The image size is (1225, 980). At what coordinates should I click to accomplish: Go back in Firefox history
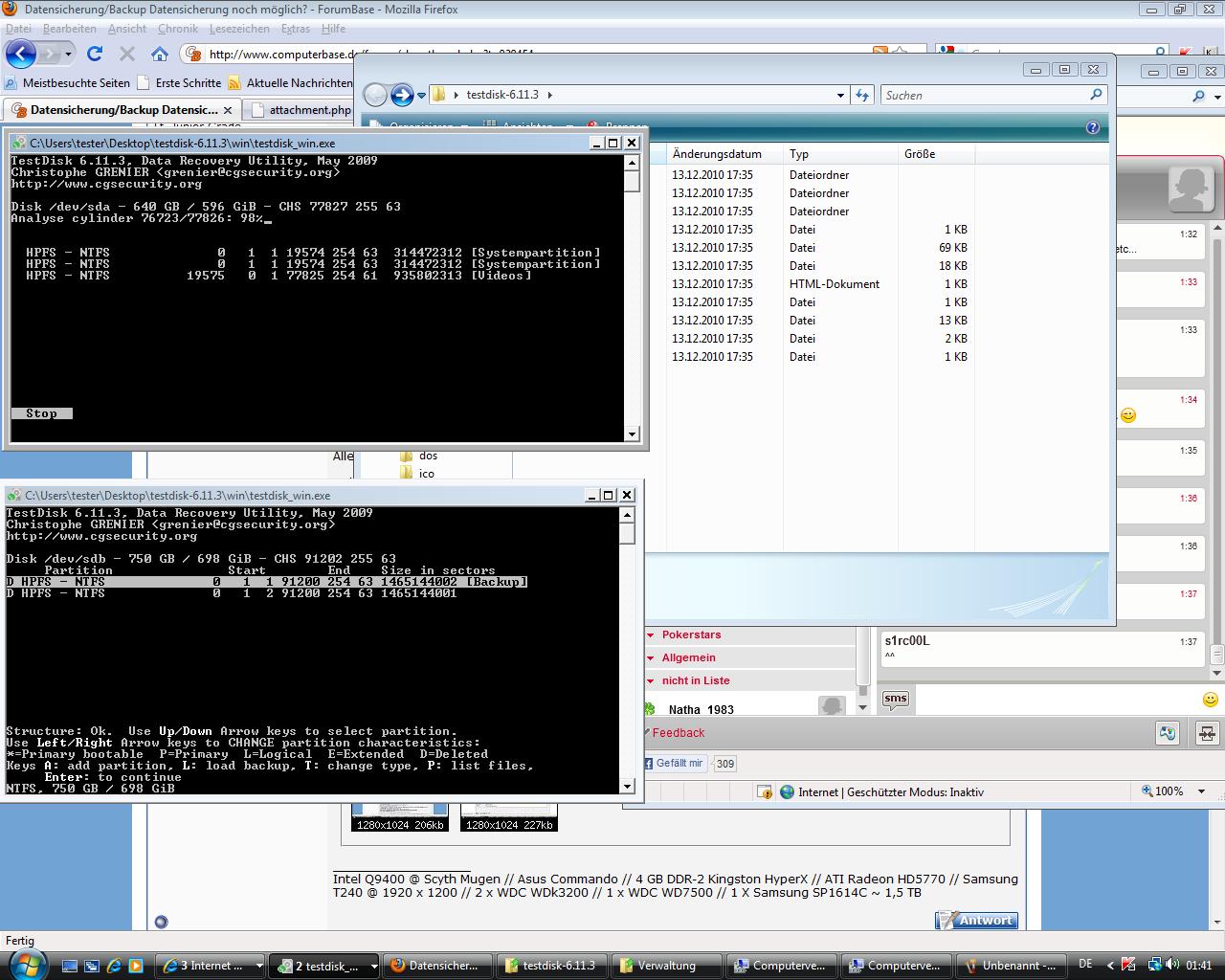(21, 54)
